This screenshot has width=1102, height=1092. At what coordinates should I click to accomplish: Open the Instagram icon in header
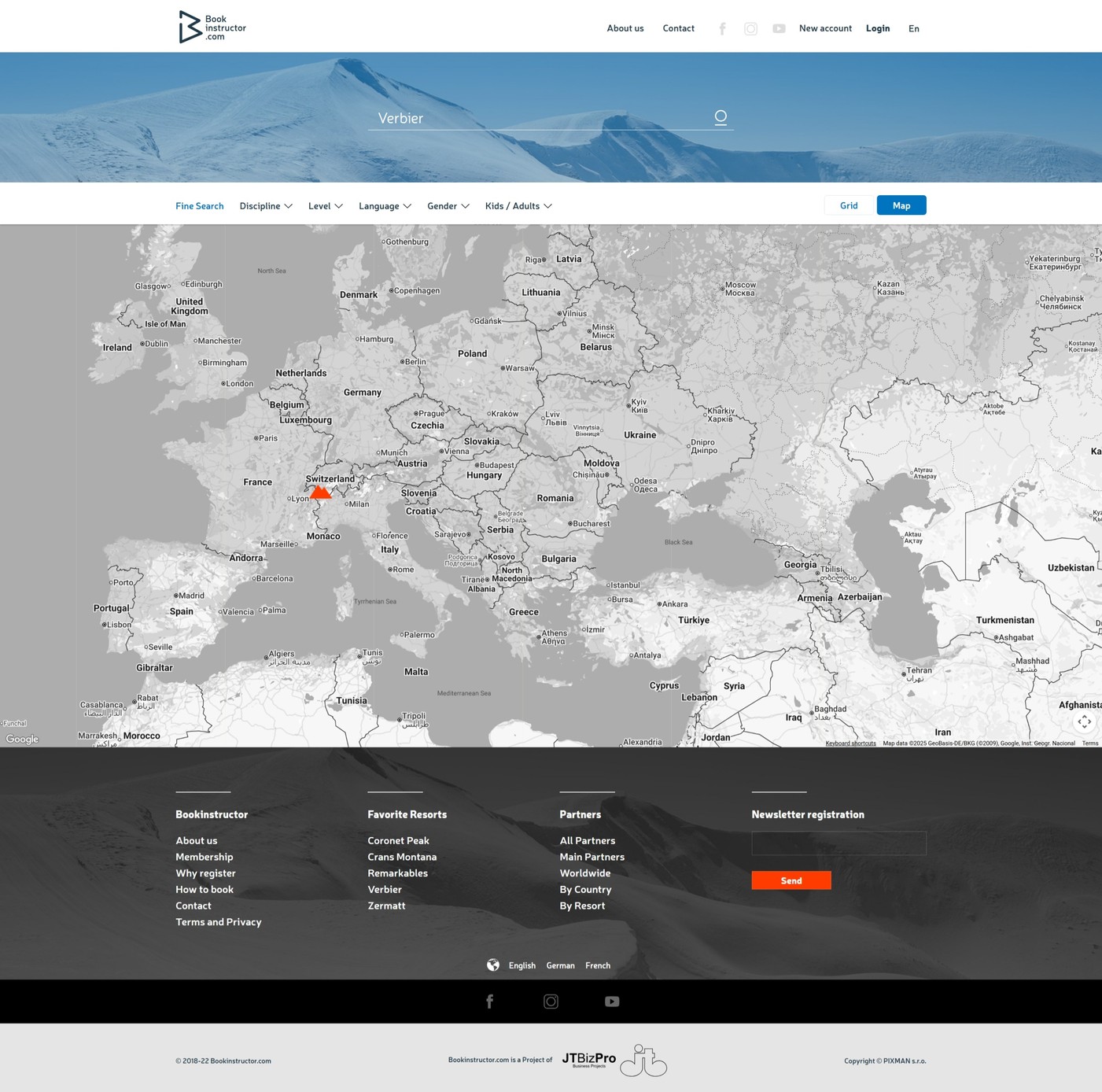pyautogui.click(x=750, y=29)
